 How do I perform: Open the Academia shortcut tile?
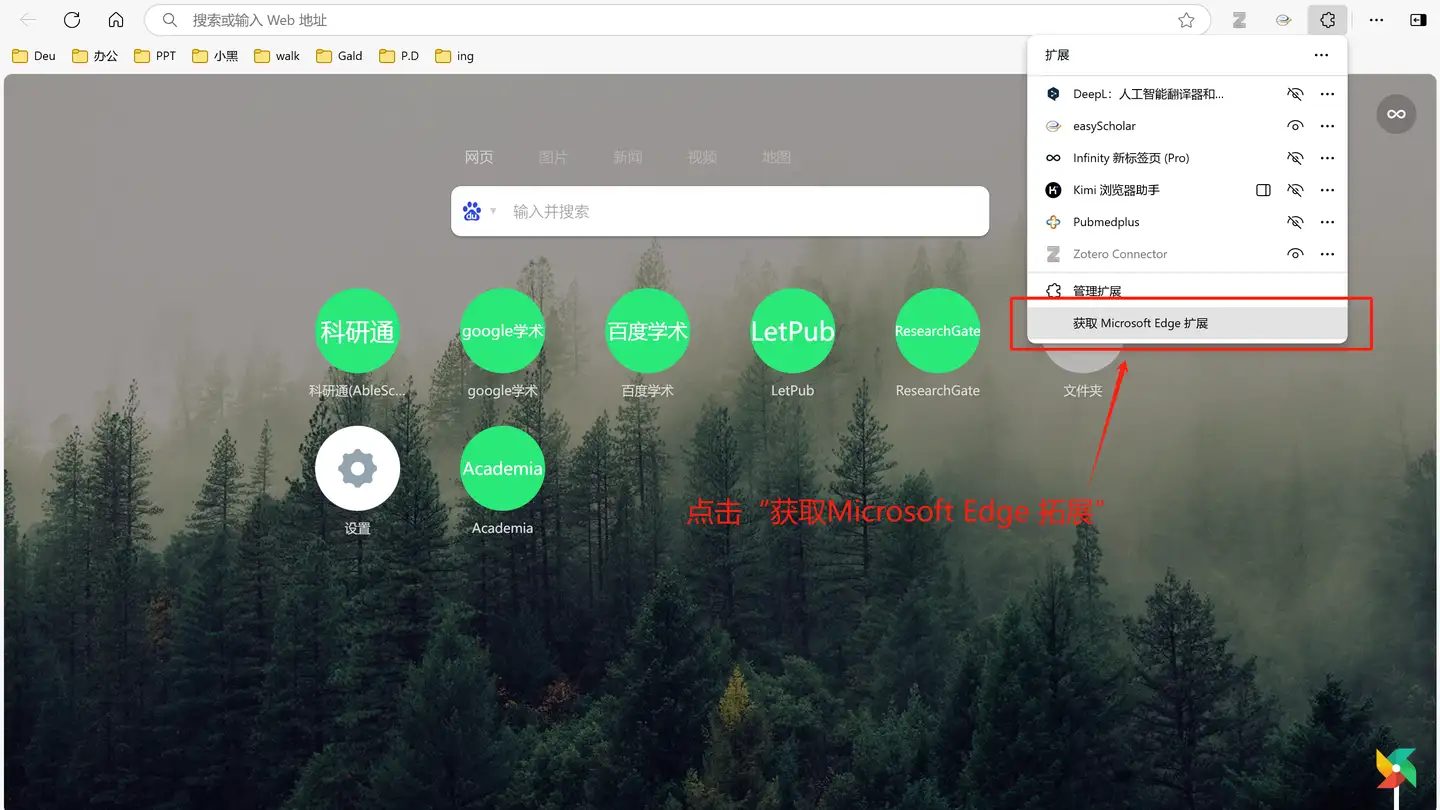502,468
